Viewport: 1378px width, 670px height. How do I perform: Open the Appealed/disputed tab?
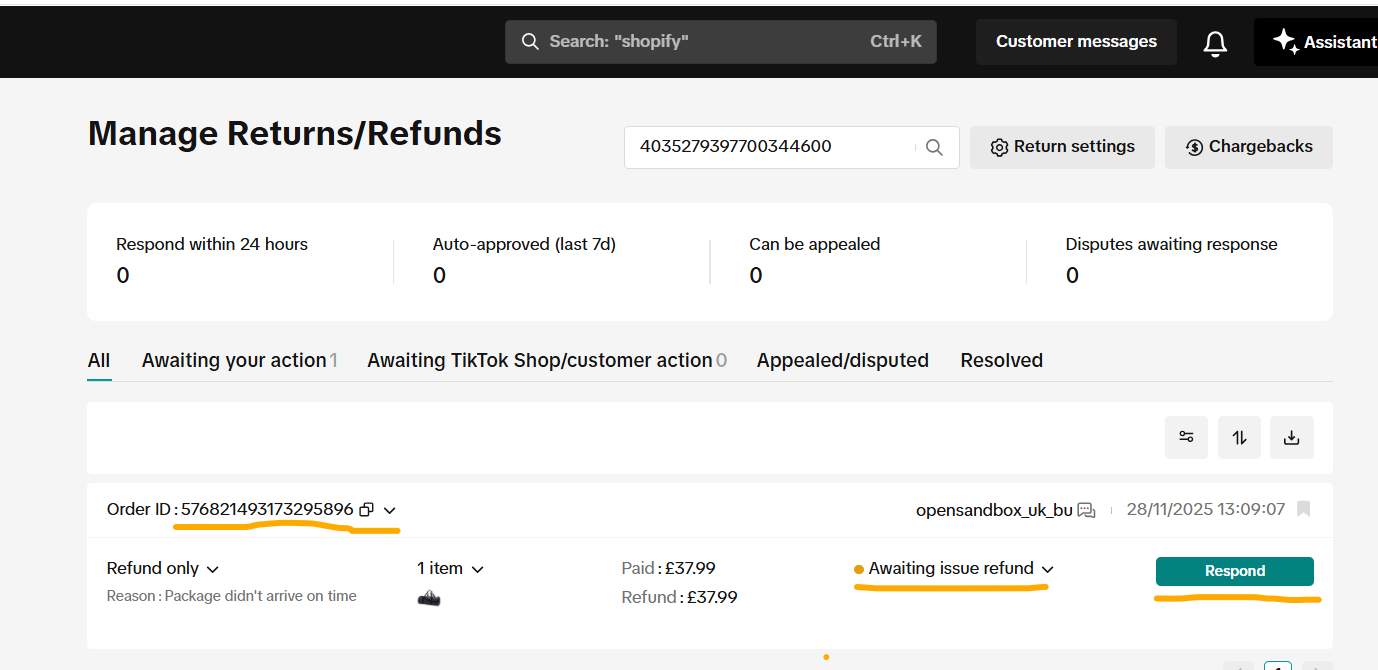(842, 360)
